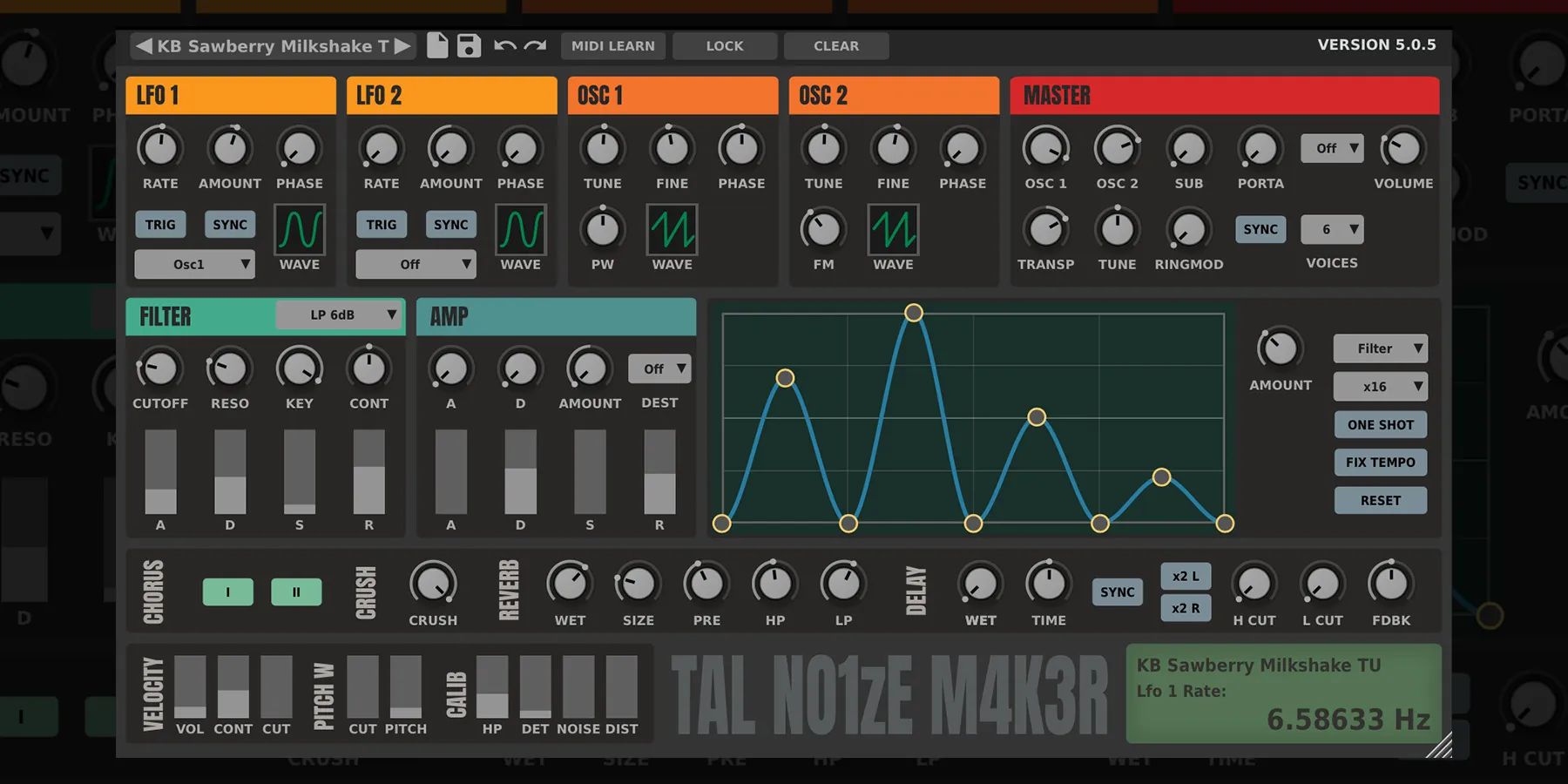
Task: Click the undo arrow icon
Action: [x=504, y=45]
